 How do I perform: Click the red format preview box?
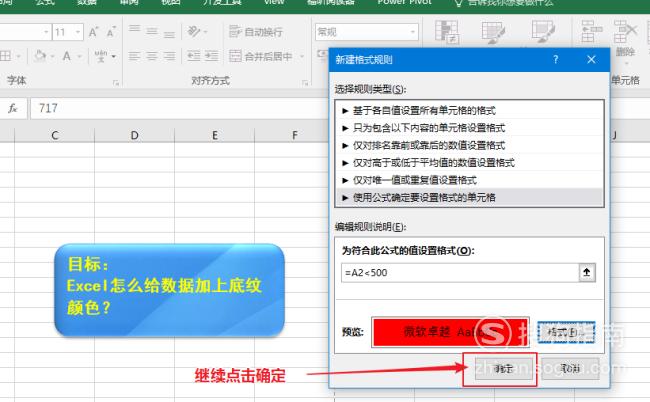click(x=450, y=332)
